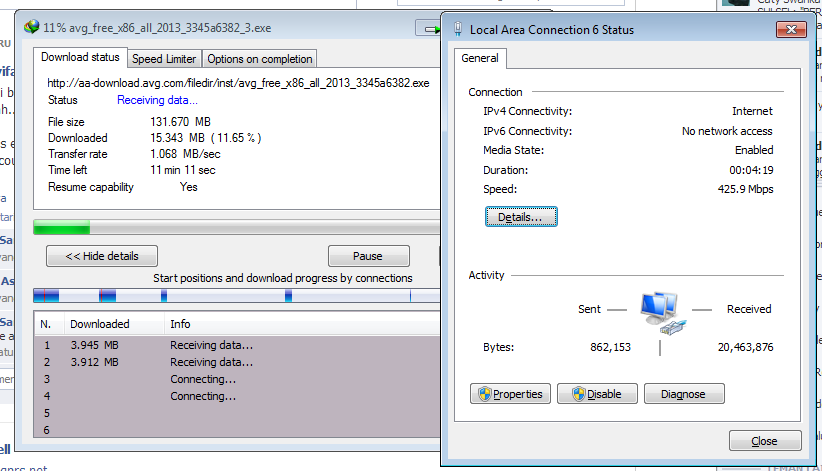Disable the Local Area Connection
This screenshot has height=471, width=822.
point(597,394)
